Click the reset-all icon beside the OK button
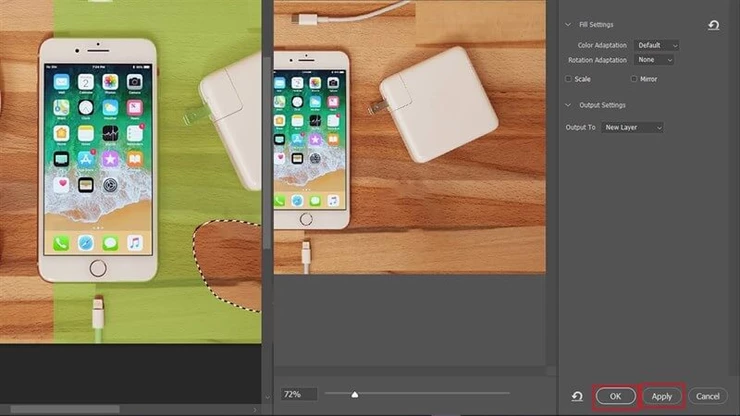 [x=578, y=397]
